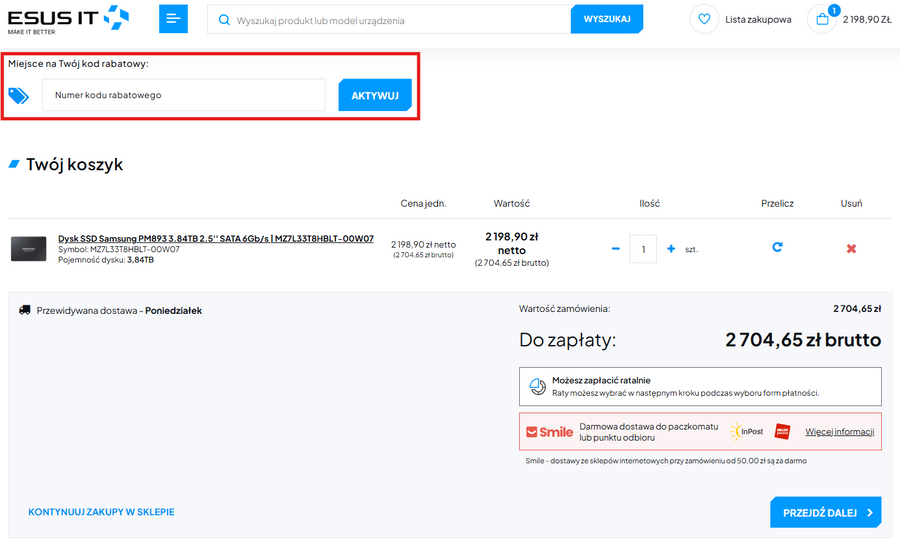
Task: Click Kontynuuj zakupy w sklepie link
Action: 101,512
